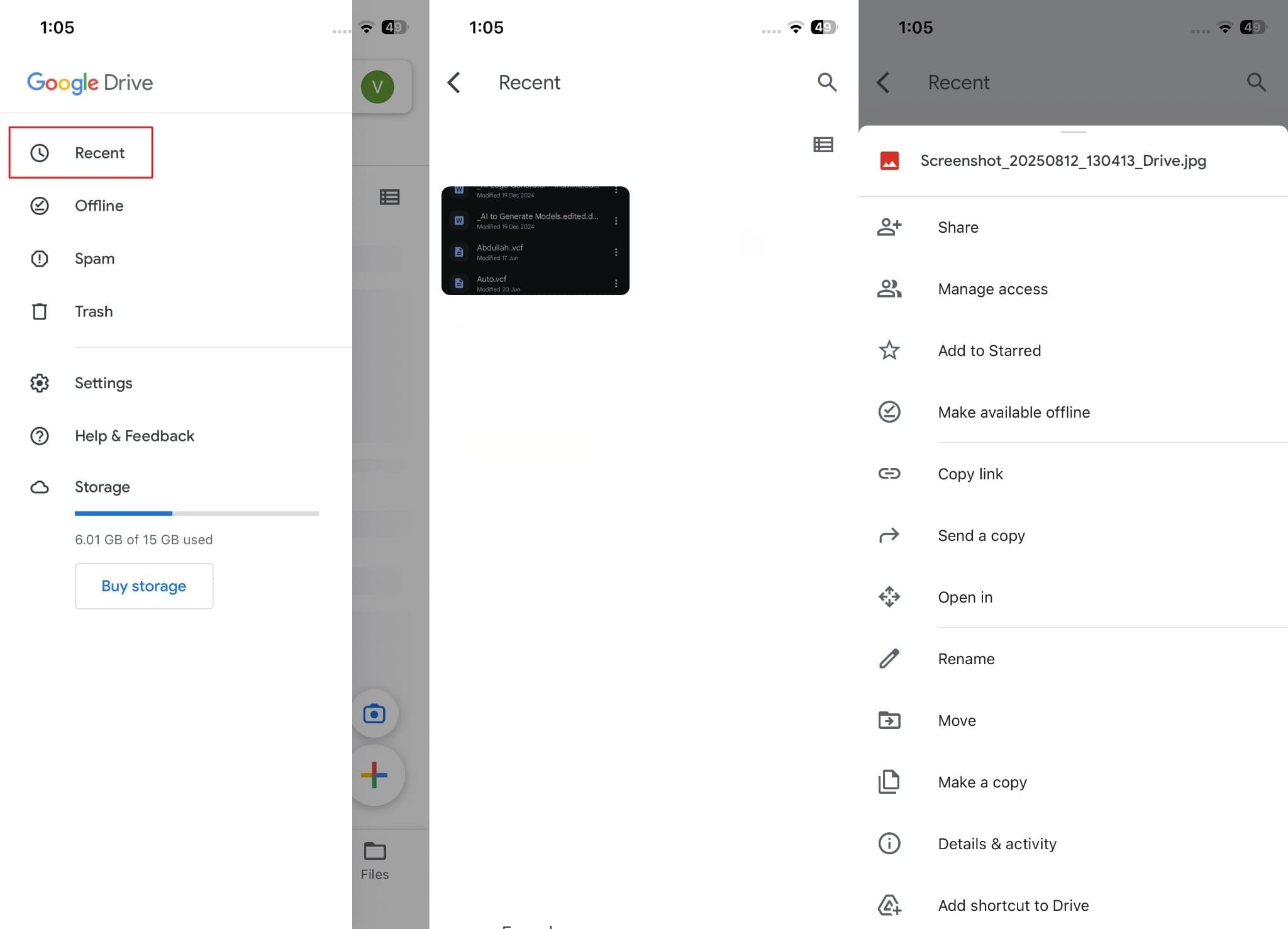This screenshot has height=929, width=1288.
Task: Click the Settings gear icon
Action: pyautogui.click(x=40, y=383)
